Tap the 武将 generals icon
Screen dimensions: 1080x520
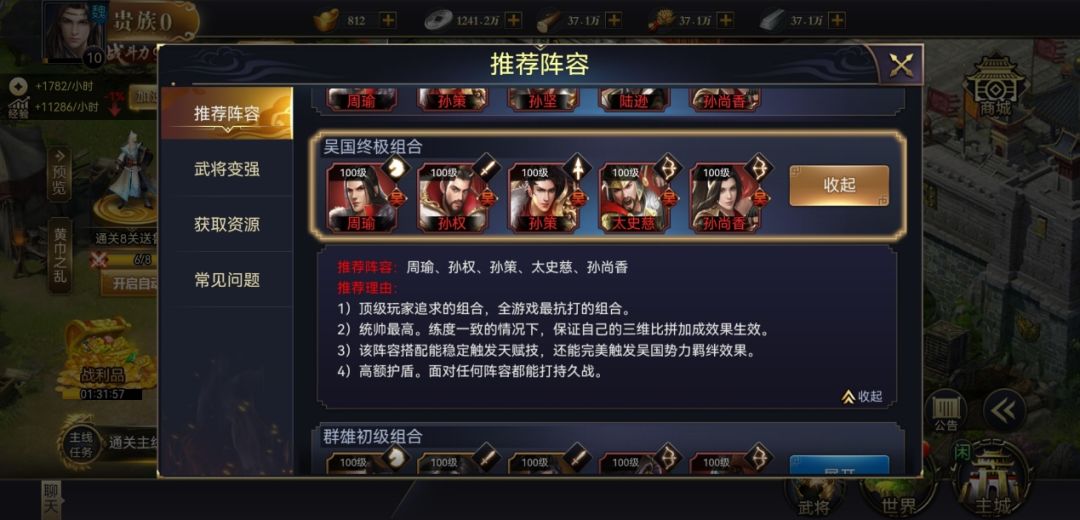[x=813, y=497]
